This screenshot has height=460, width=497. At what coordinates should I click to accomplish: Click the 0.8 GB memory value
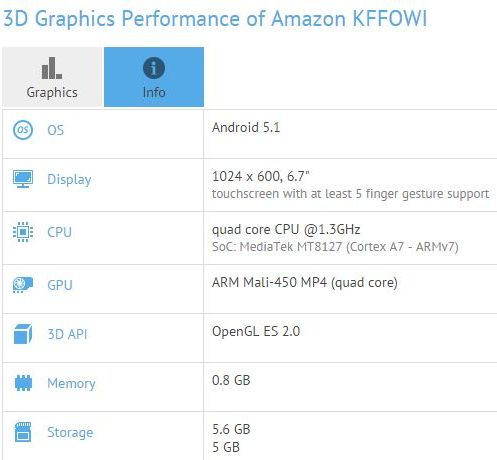[x=231, y=380]
